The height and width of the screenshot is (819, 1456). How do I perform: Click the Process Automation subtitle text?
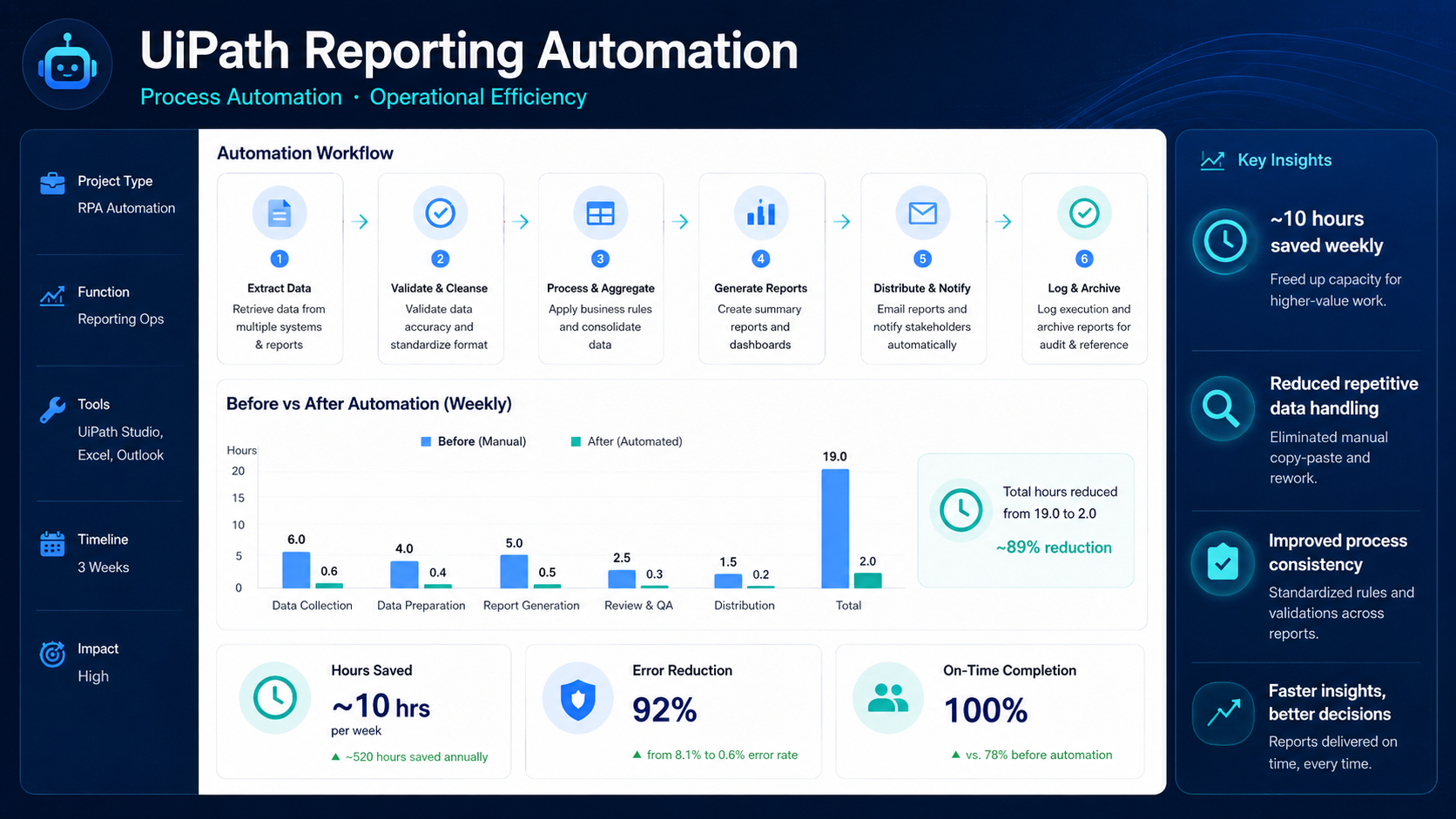[x=240, y=97]
